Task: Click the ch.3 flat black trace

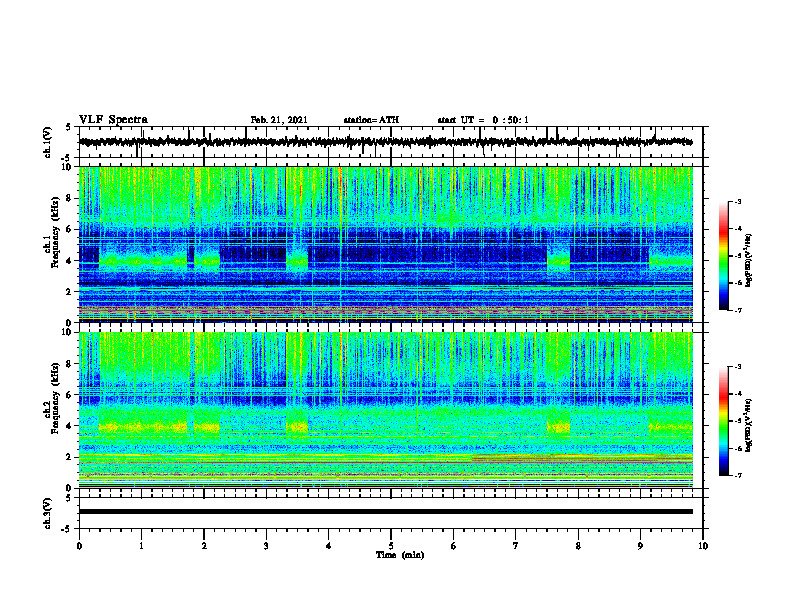Action: click(385, 512)
